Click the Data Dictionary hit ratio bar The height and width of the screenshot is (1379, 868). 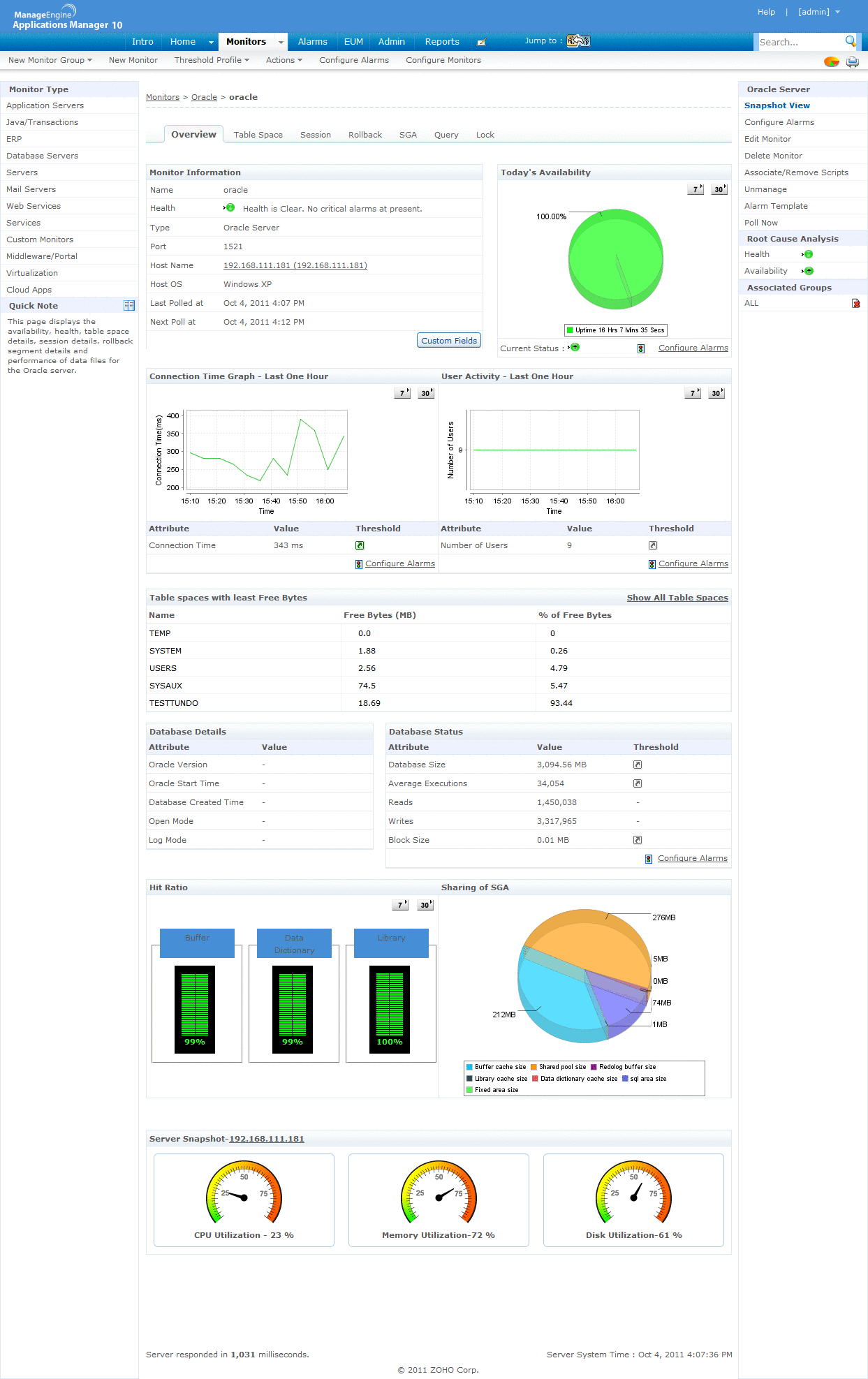tap(293, 1008)
